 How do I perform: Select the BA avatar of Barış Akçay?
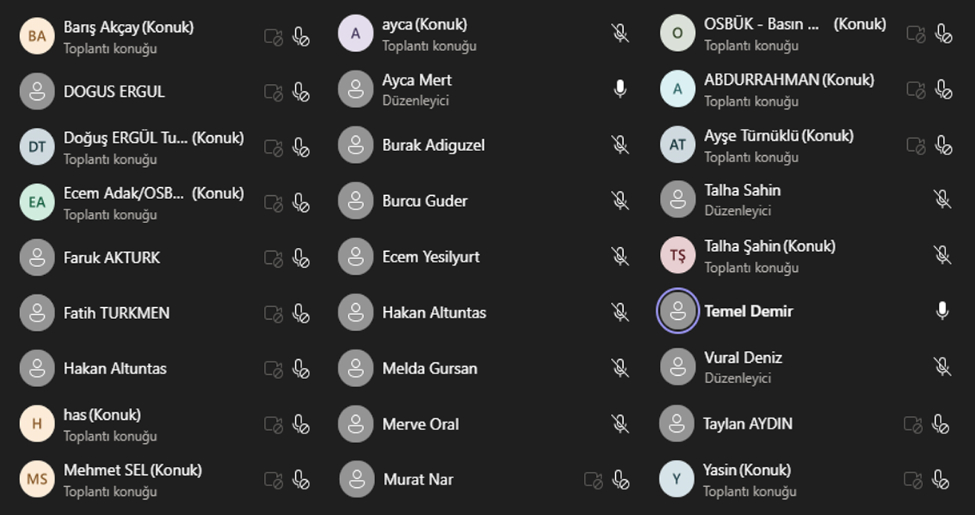pos(37,36)
